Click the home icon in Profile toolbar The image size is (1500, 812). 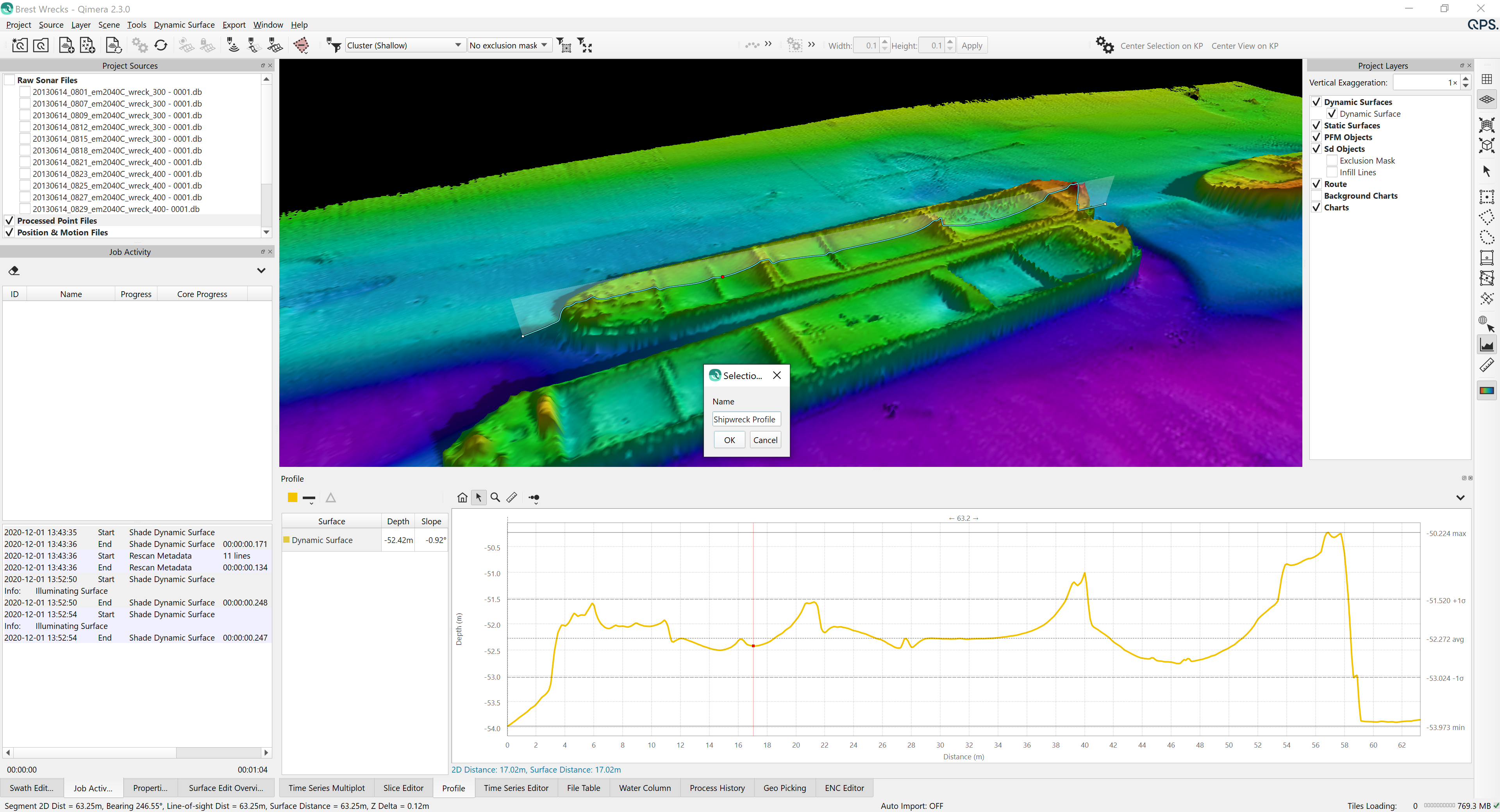click(x=462, y=498)
